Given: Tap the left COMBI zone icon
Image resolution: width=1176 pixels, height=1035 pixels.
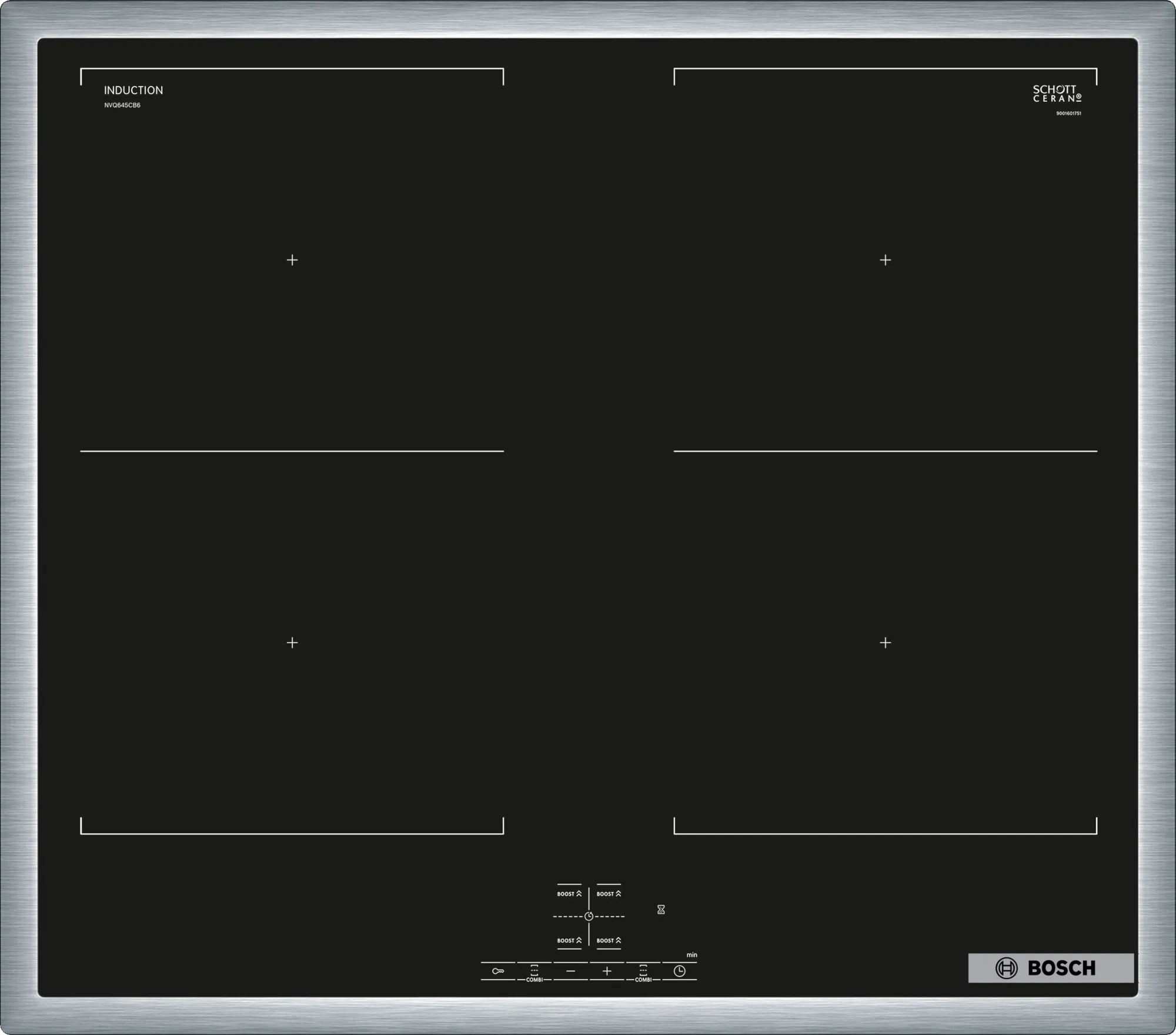Looking at the screenshot, I should 534,971.
